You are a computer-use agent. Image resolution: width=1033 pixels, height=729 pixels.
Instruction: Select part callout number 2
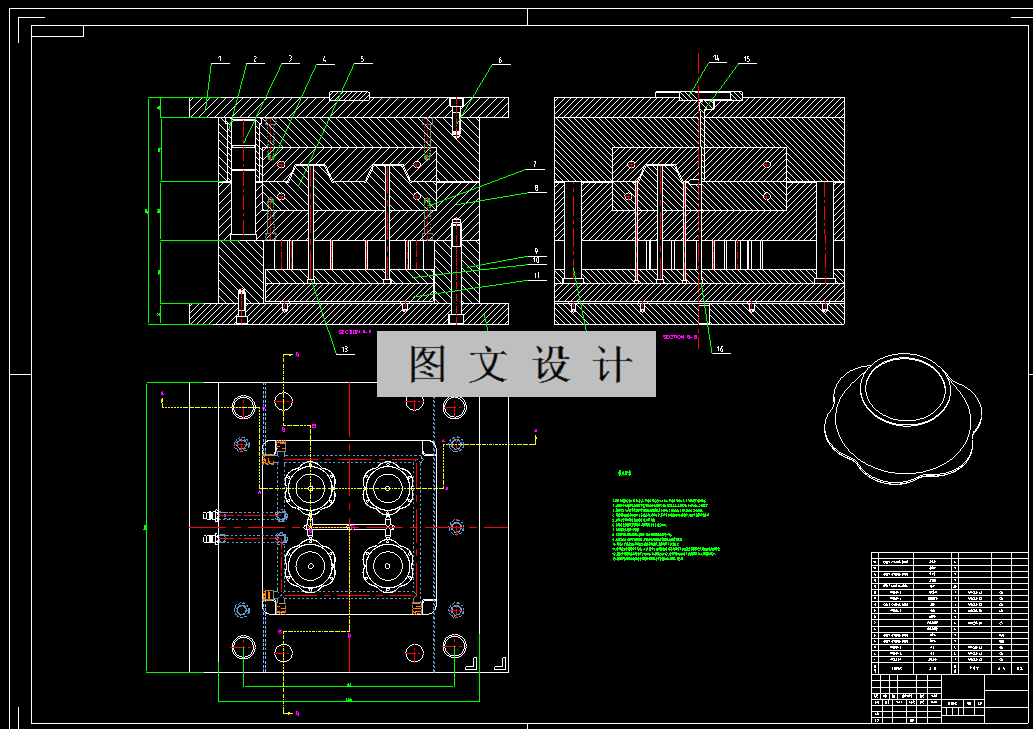[255, 59]
